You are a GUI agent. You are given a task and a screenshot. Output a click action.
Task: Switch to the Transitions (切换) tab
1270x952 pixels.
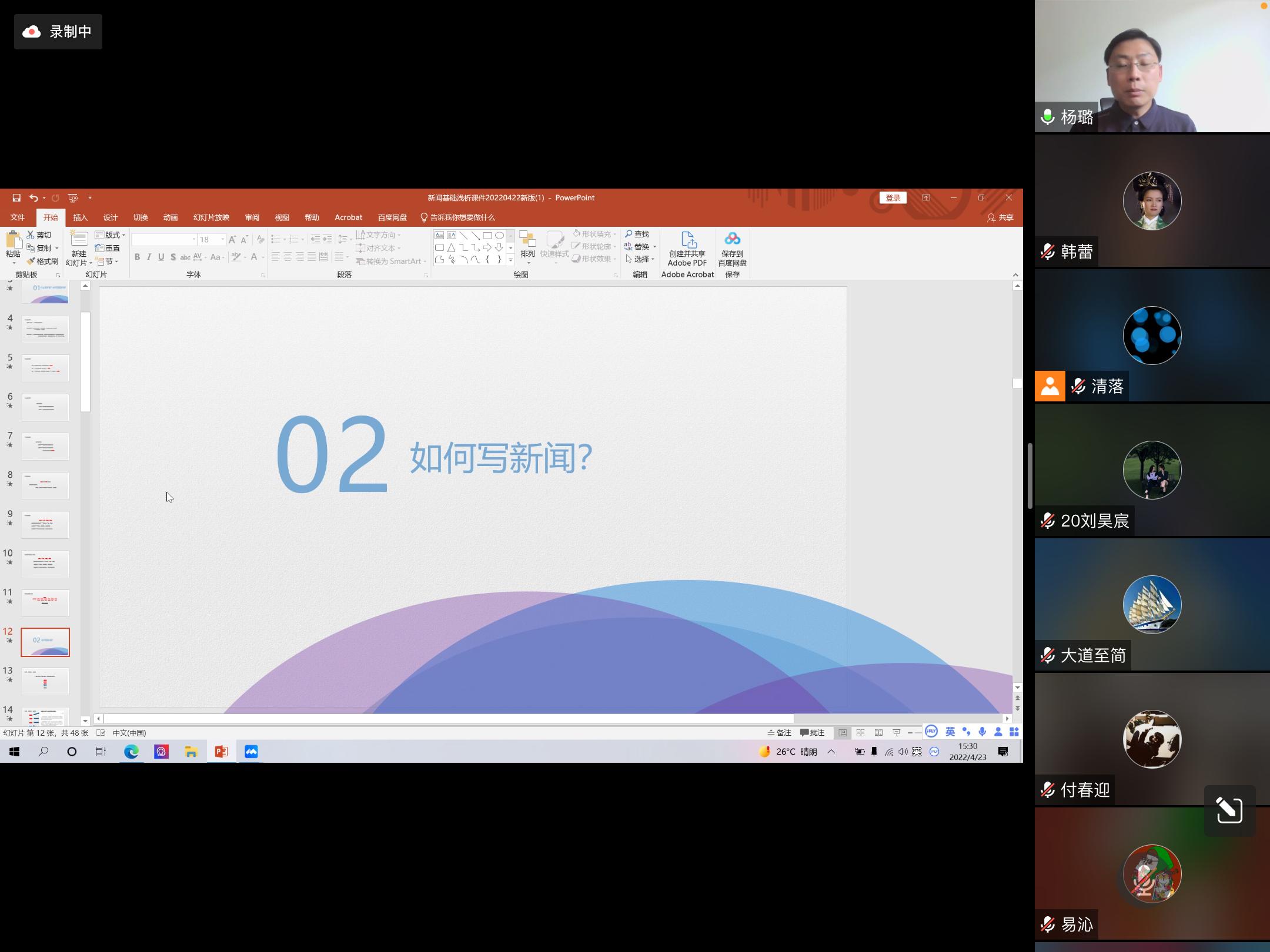(141, 217)
